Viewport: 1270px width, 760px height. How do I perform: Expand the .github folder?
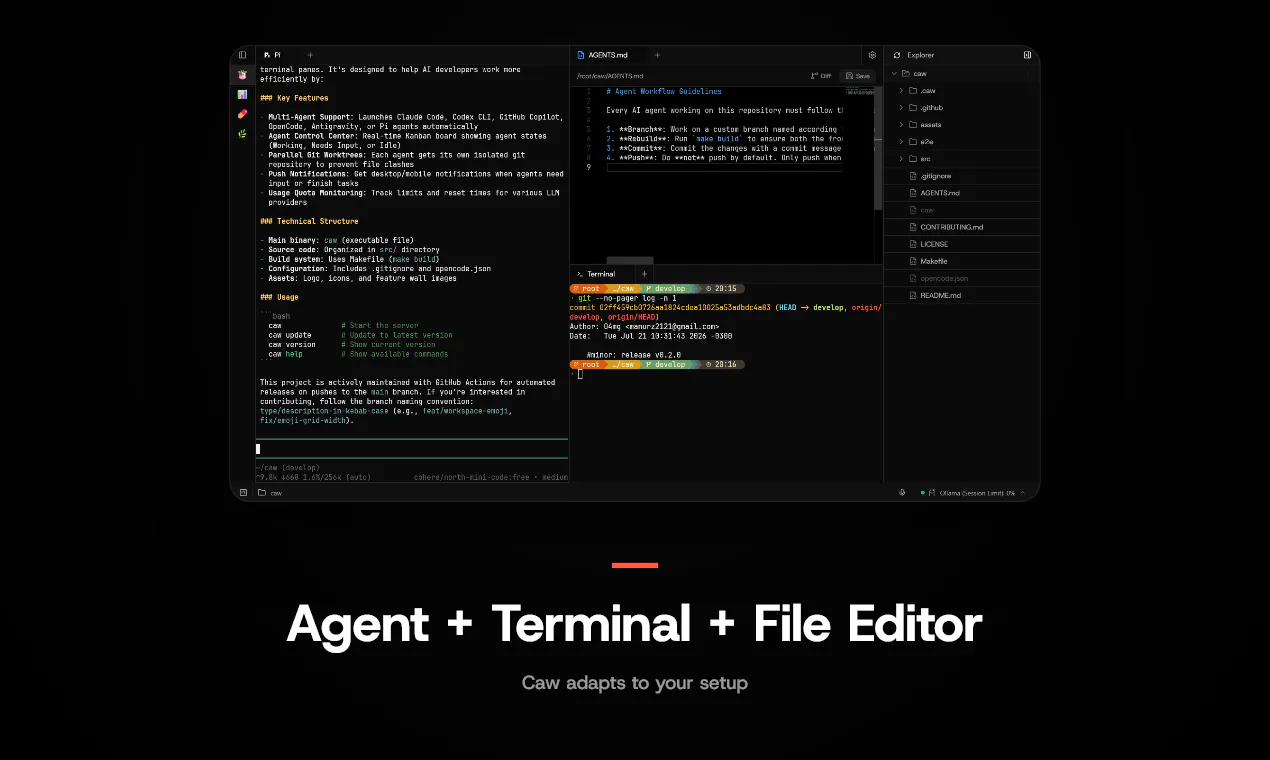coord(962,107)
